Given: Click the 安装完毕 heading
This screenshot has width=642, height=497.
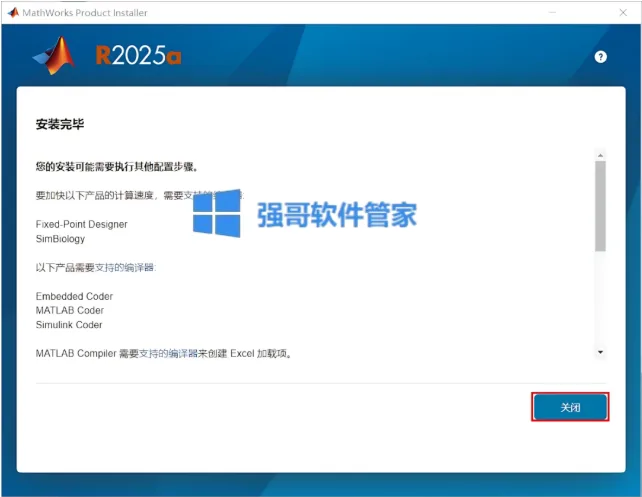Looking at the screenshot, I should pyautogui.click(x=60, y=124).
